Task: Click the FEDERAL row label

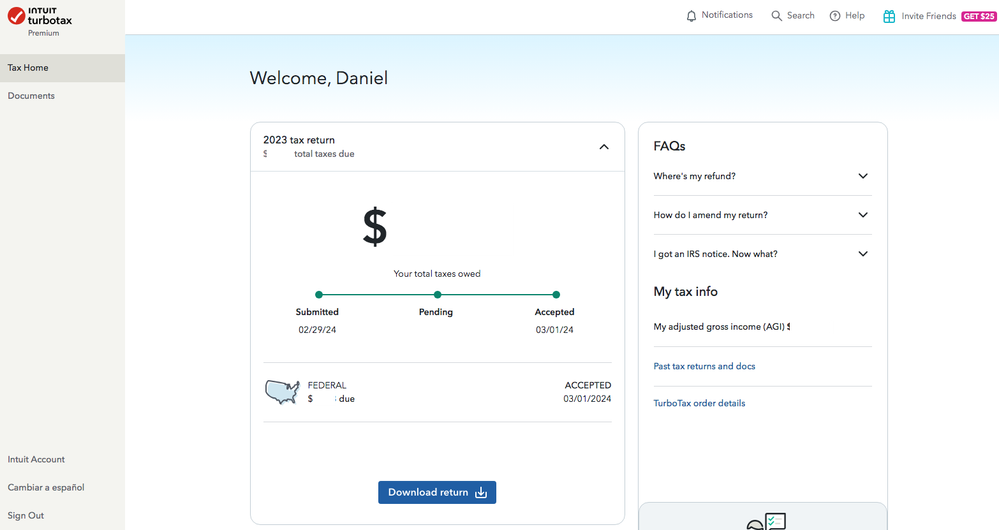Action: [x=327, y=385]
